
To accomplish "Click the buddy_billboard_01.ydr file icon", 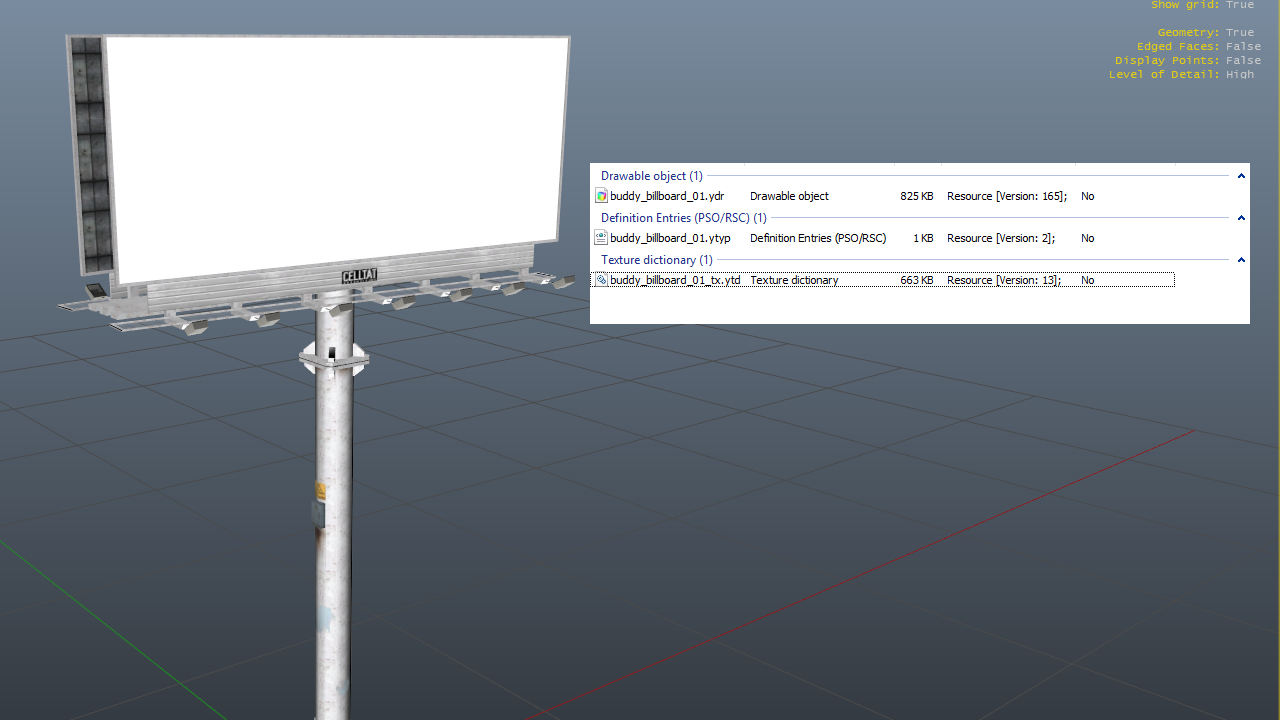I will 601,196.
